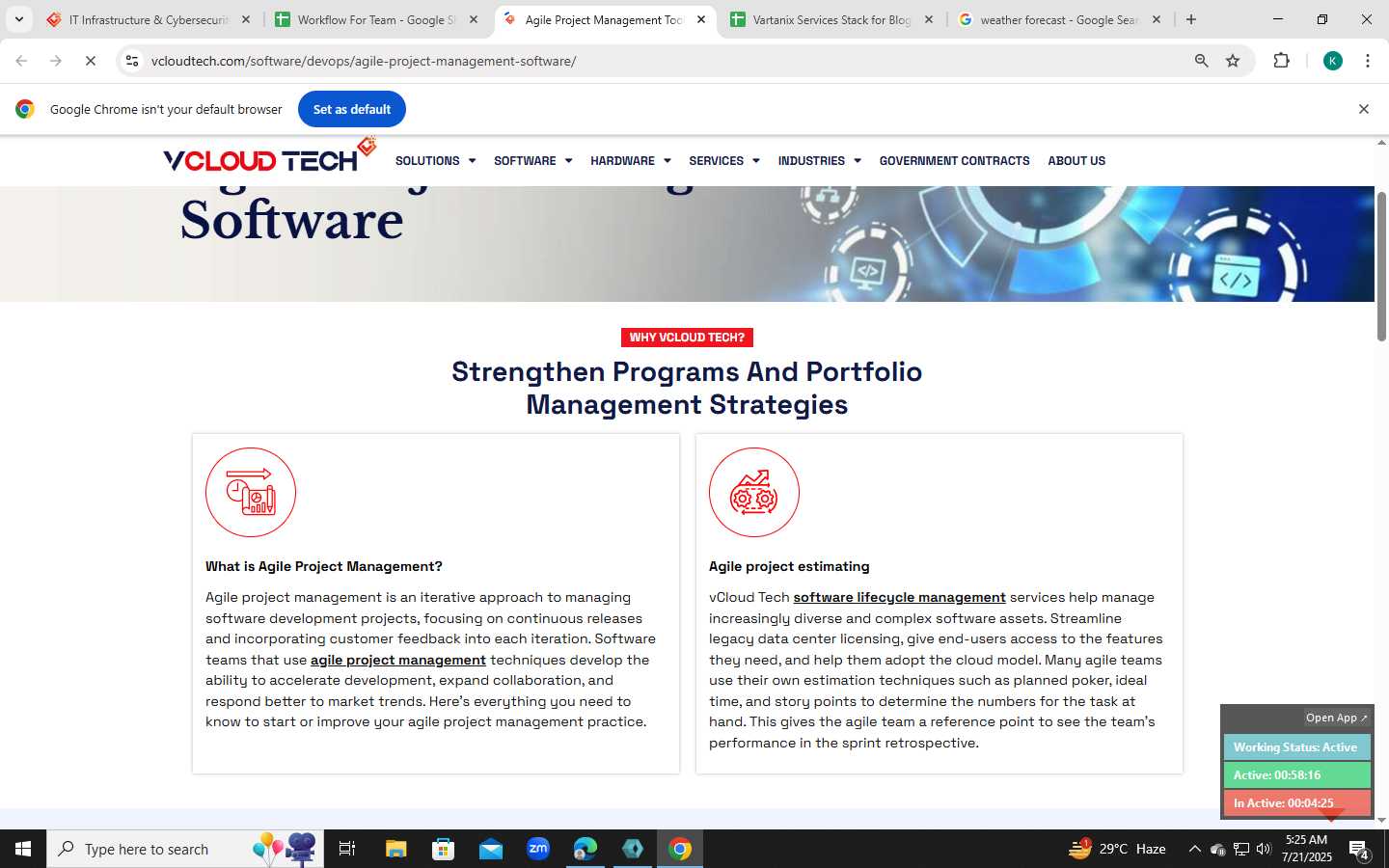Click the WHY VCLOUD TECH? red label
Viewport: 1389px width, 868px height.
pyautogui.click(x=687, y=338)
